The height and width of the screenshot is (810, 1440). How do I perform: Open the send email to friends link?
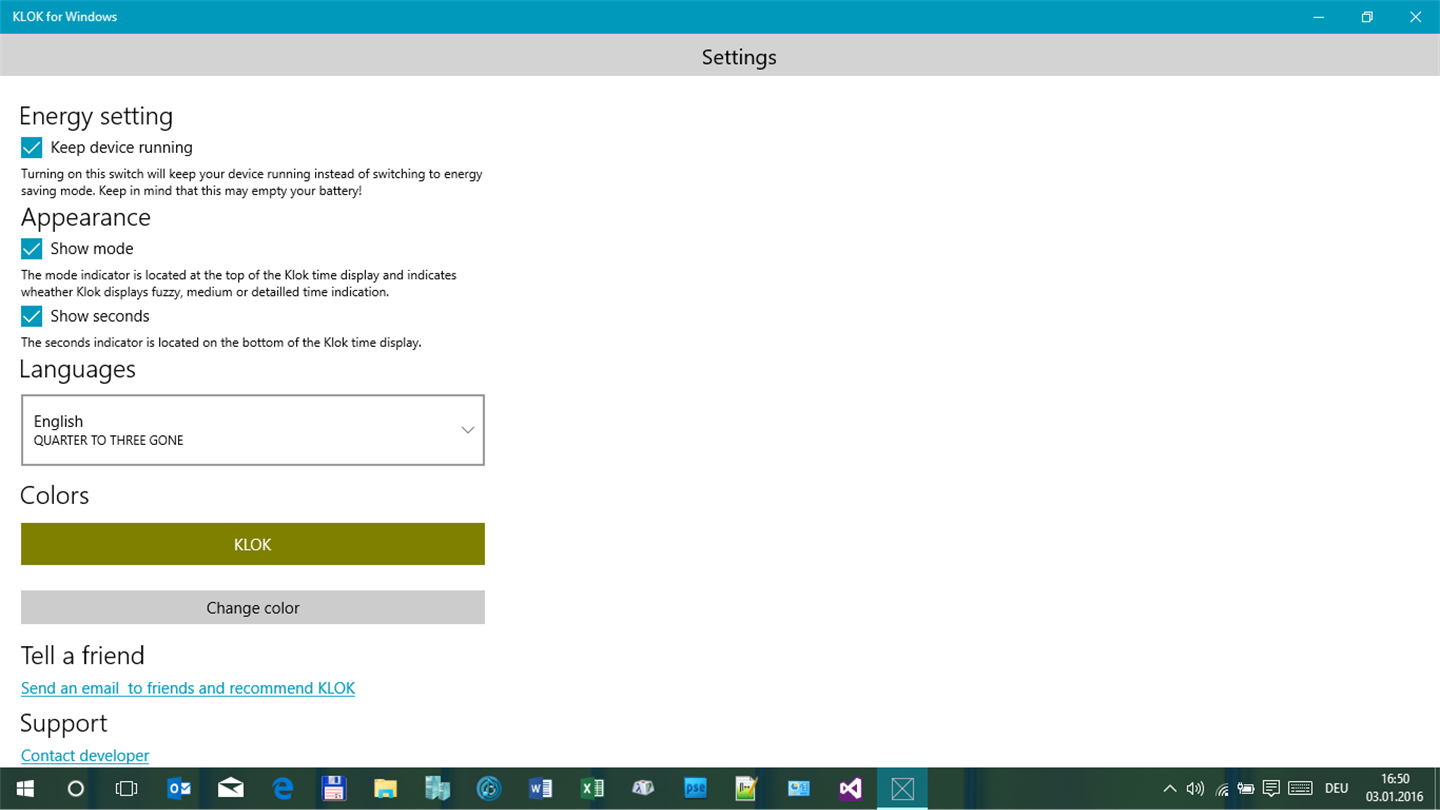tap(188, 688)
